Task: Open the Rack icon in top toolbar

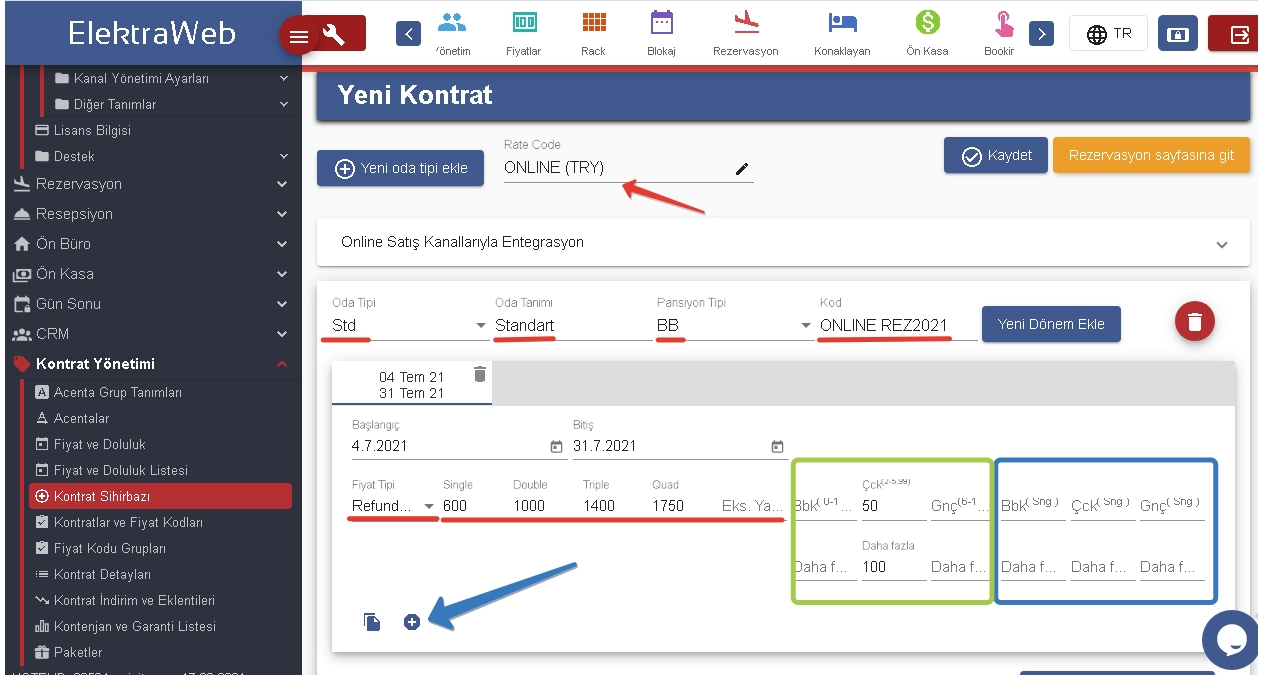Action: (593, 33)
